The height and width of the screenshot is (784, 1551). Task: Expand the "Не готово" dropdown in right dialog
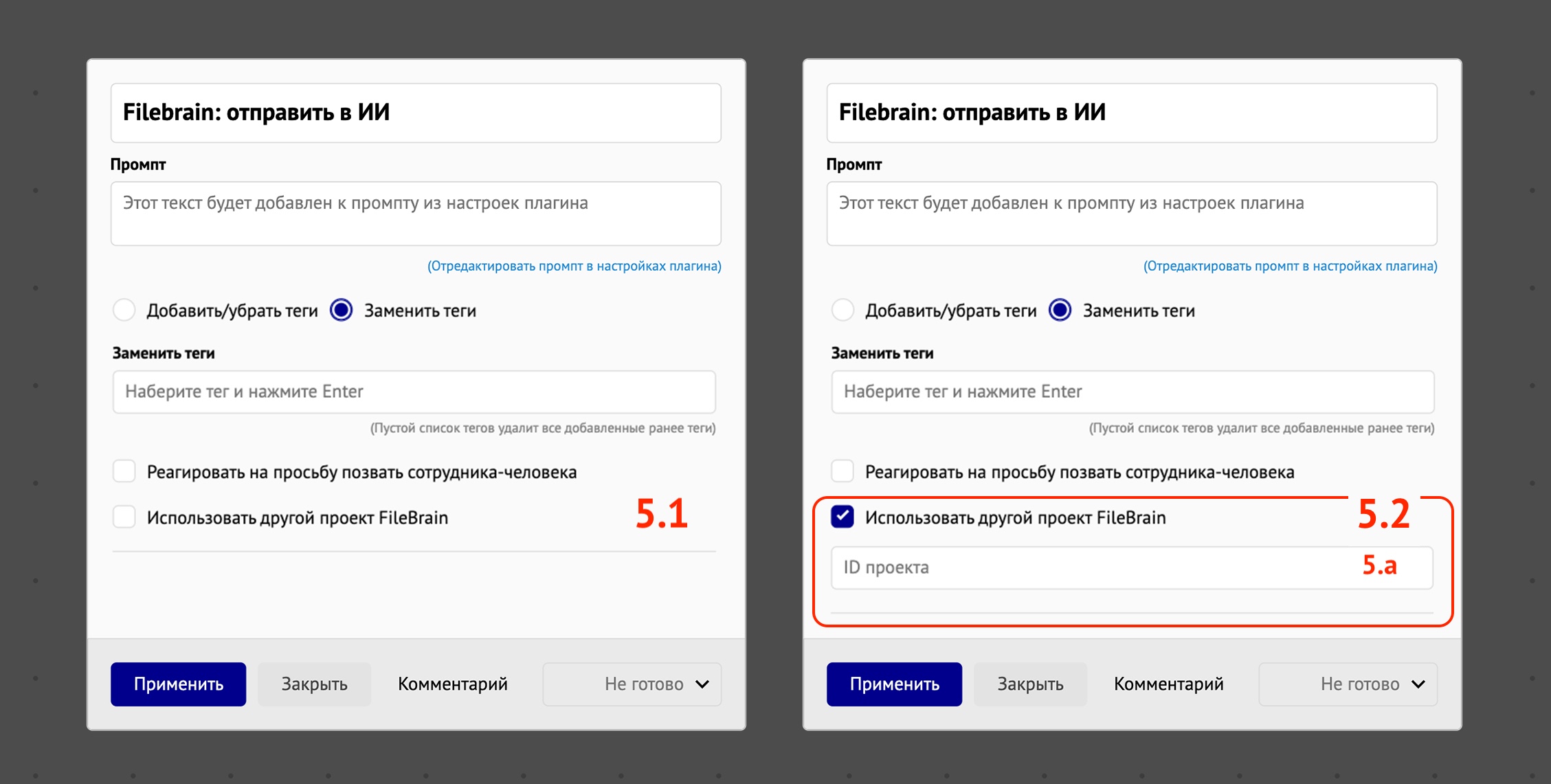tap(1347, 684)
